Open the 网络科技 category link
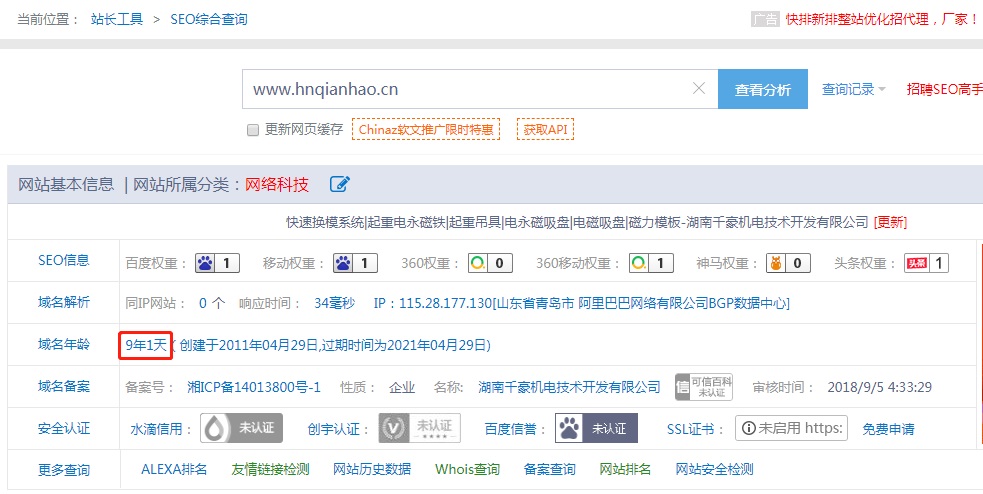 coord(277,184)
